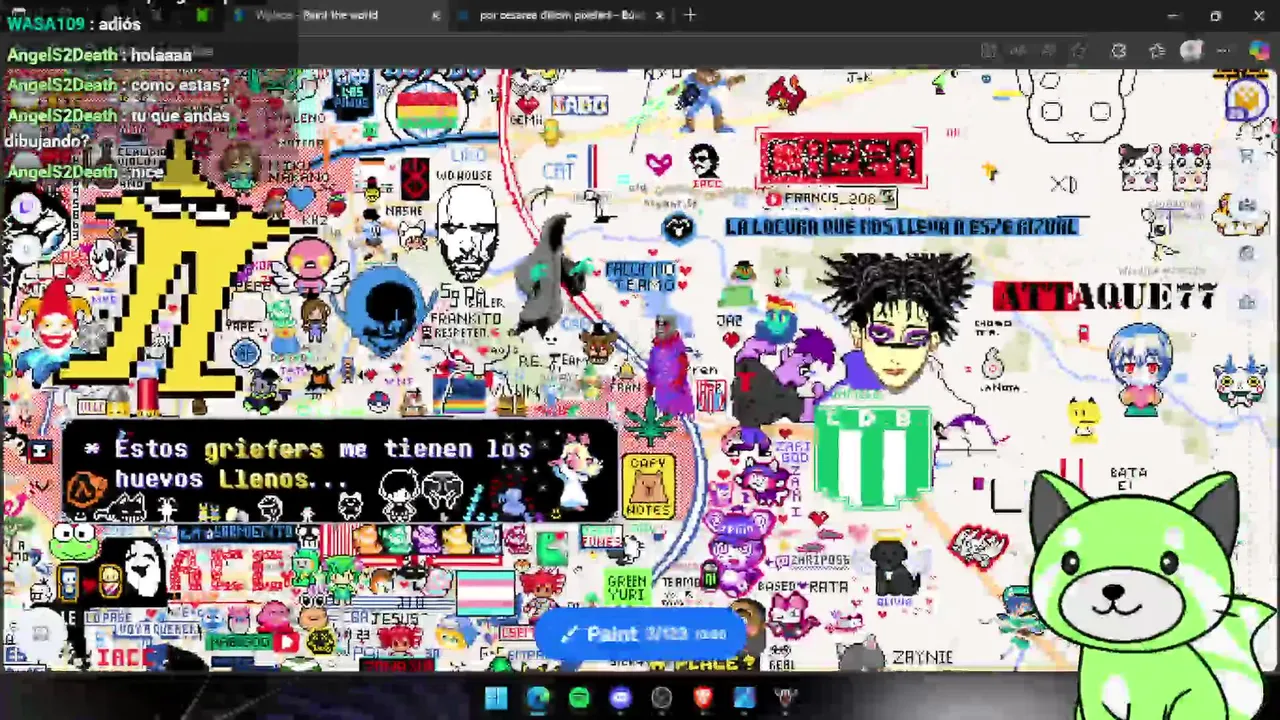This screenshot has width=1280, height=720.
Task: Click the green LDB shield artwork on canvas
Action: click(x=873, y=455)
